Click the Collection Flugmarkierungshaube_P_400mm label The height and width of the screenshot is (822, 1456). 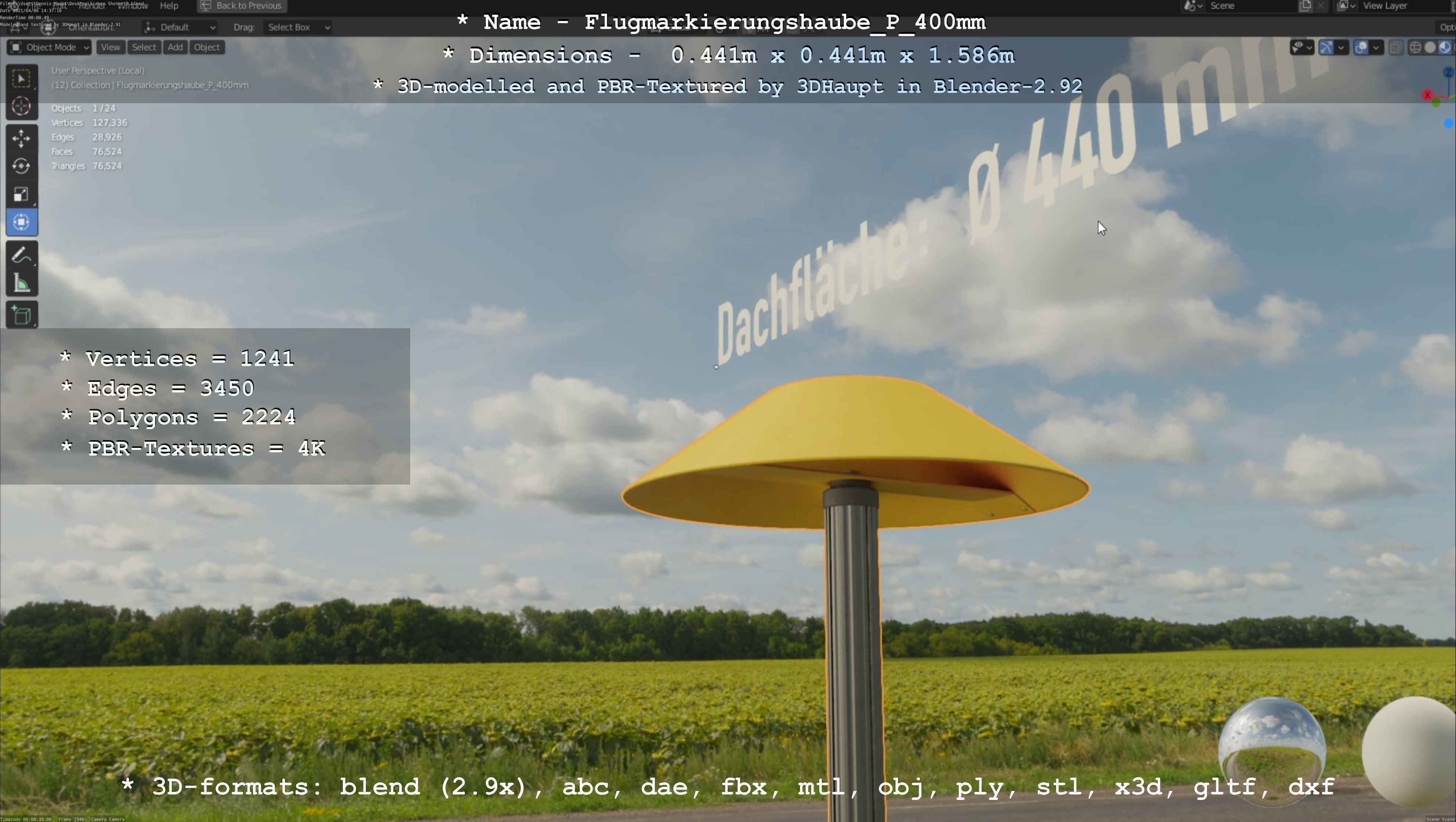tap(150, 85)
